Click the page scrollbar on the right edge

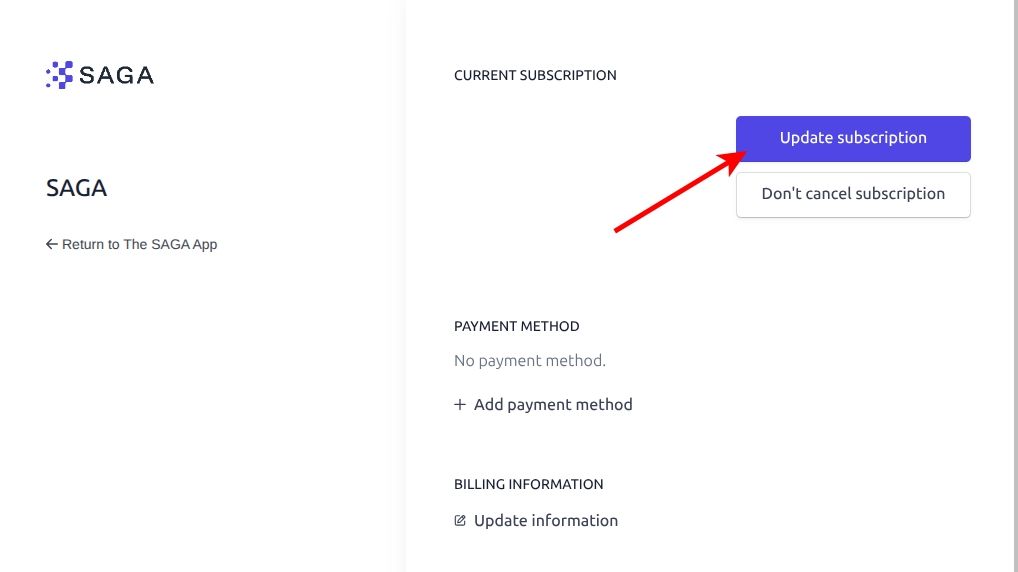pyautogui.click(x=1014, y=286)
